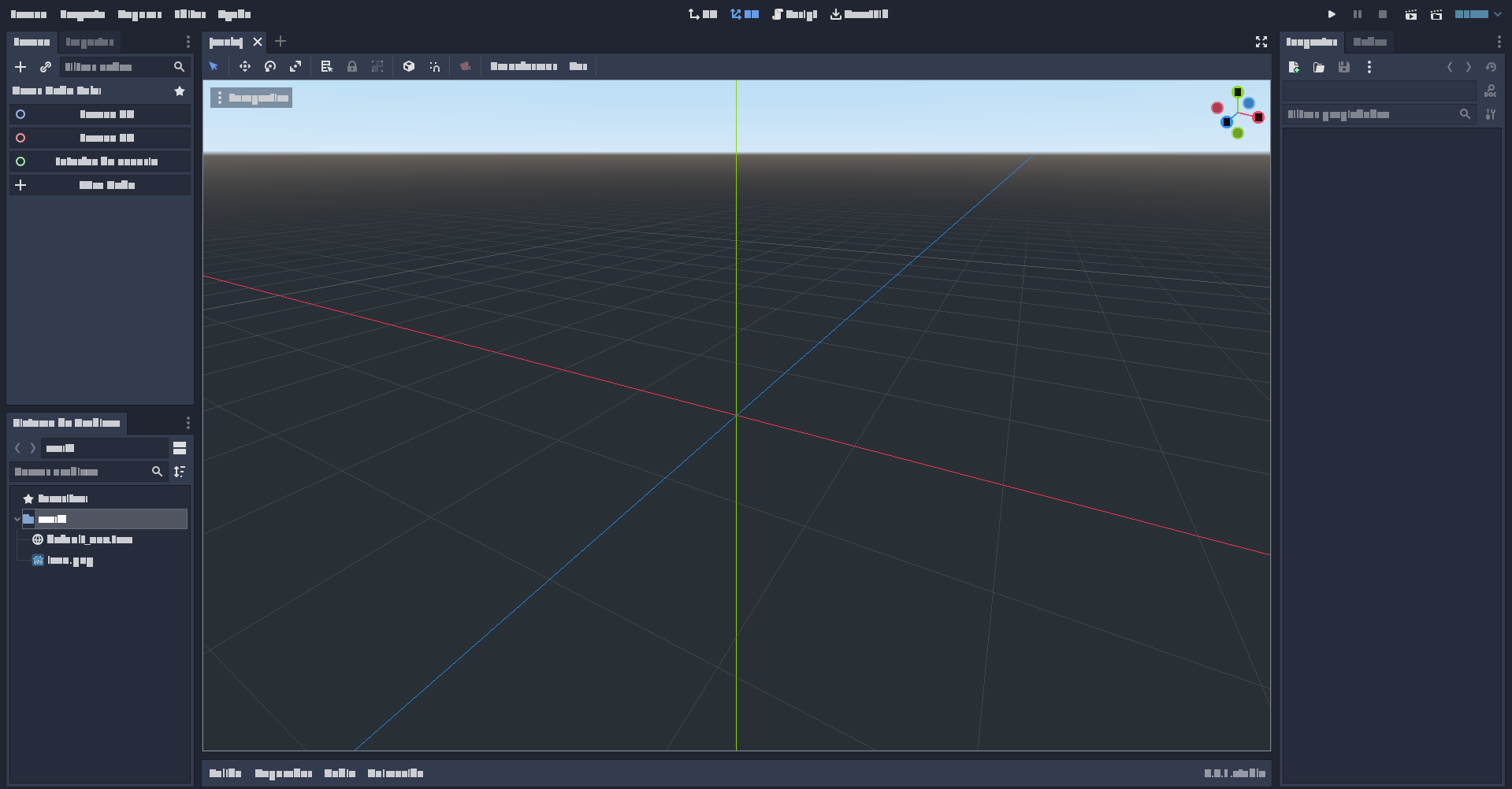1512x789 pixels.
Task: Open the Perspective view menu in the viewport
Action: (x=251, y=97)
